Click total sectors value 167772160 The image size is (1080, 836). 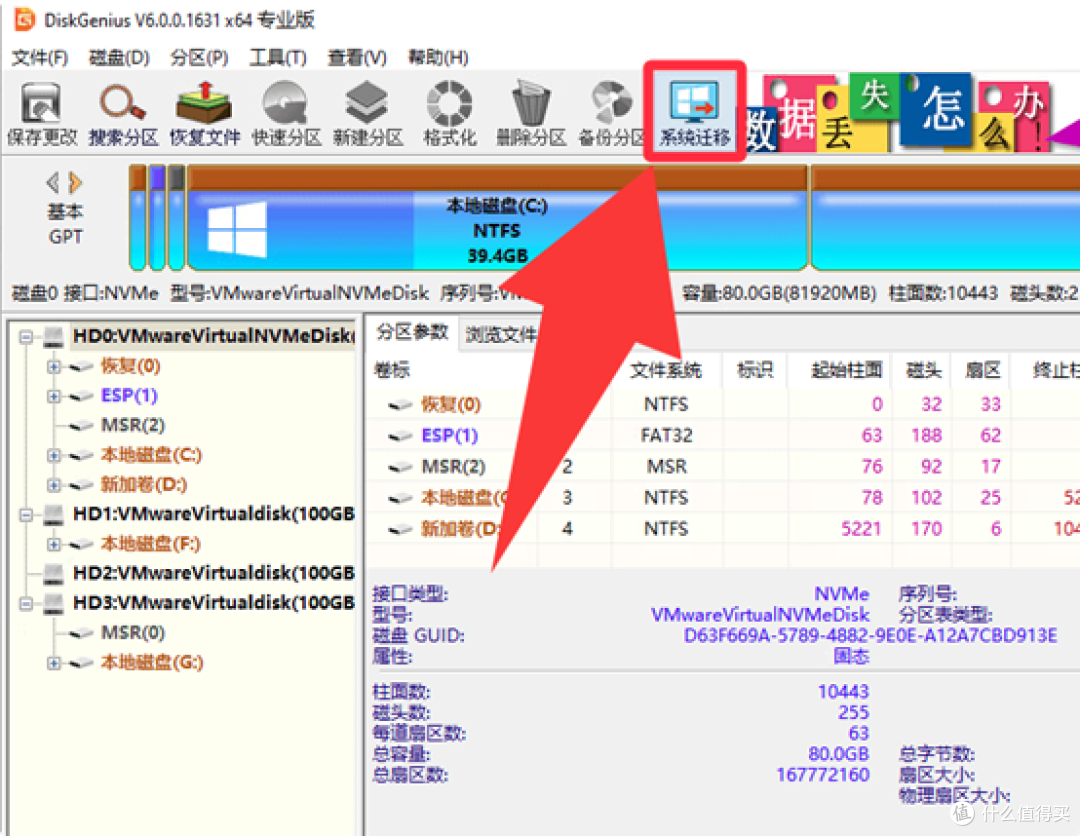click(822, 775)
